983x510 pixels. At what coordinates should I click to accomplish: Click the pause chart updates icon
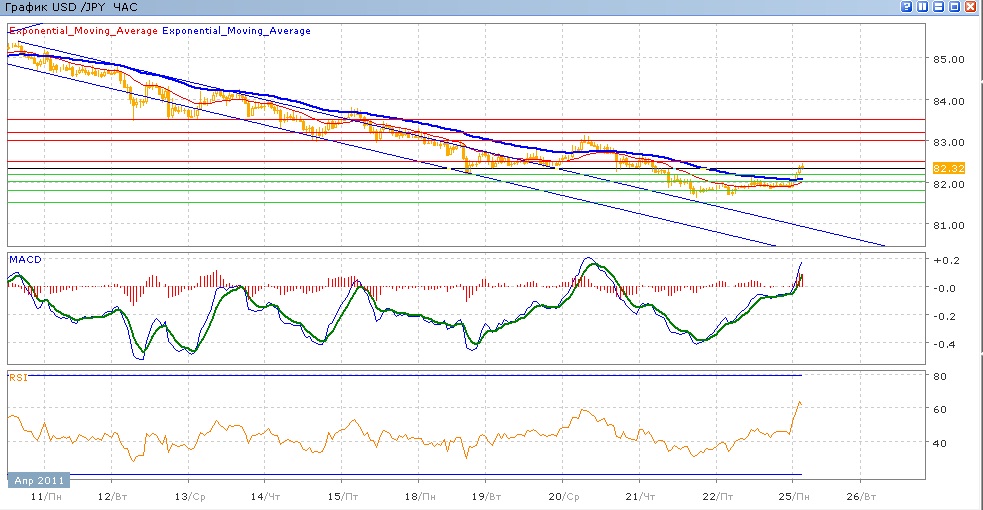coord(922,7)
